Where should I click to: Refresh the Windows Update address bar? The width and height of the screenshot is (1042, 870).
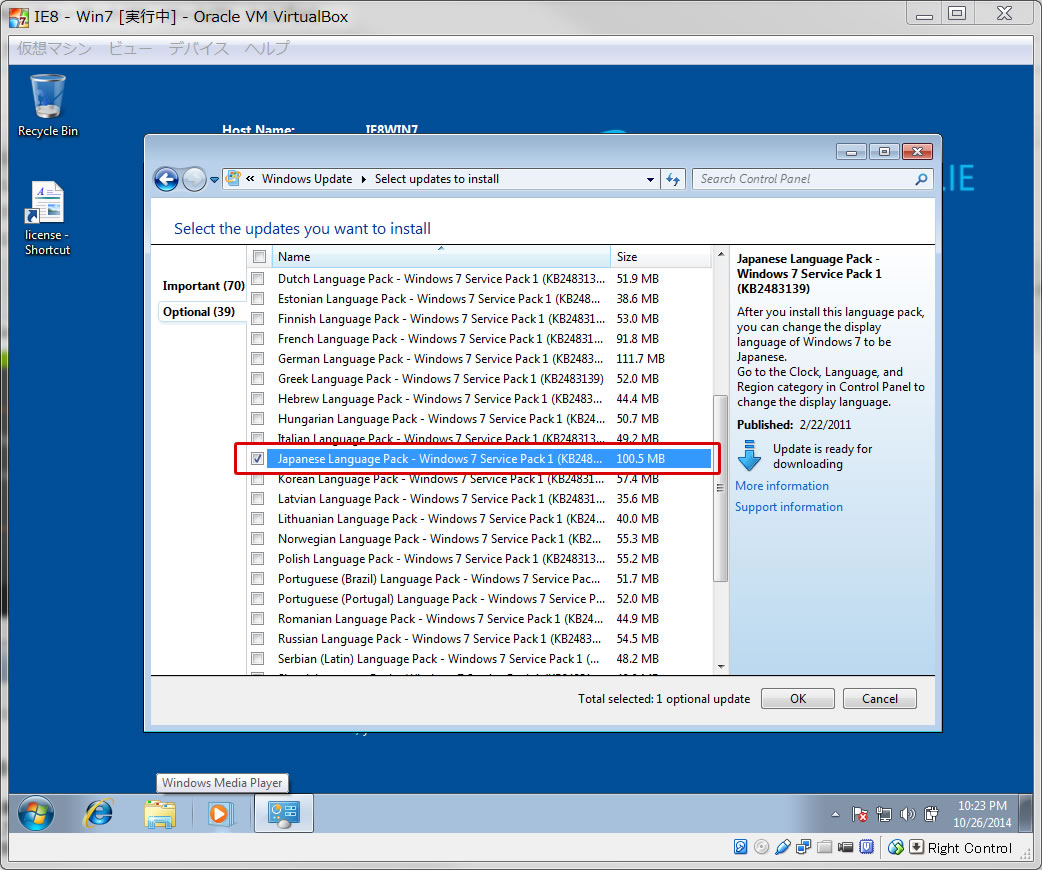point(673,179)
